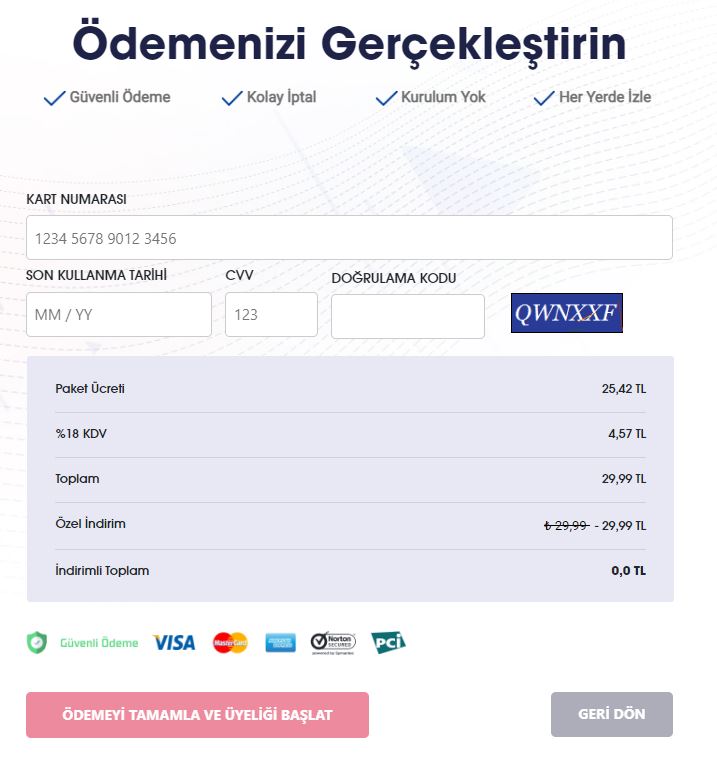
Task: Click the Kurulum Yok checkmark icon
Action: coord(387,97)
